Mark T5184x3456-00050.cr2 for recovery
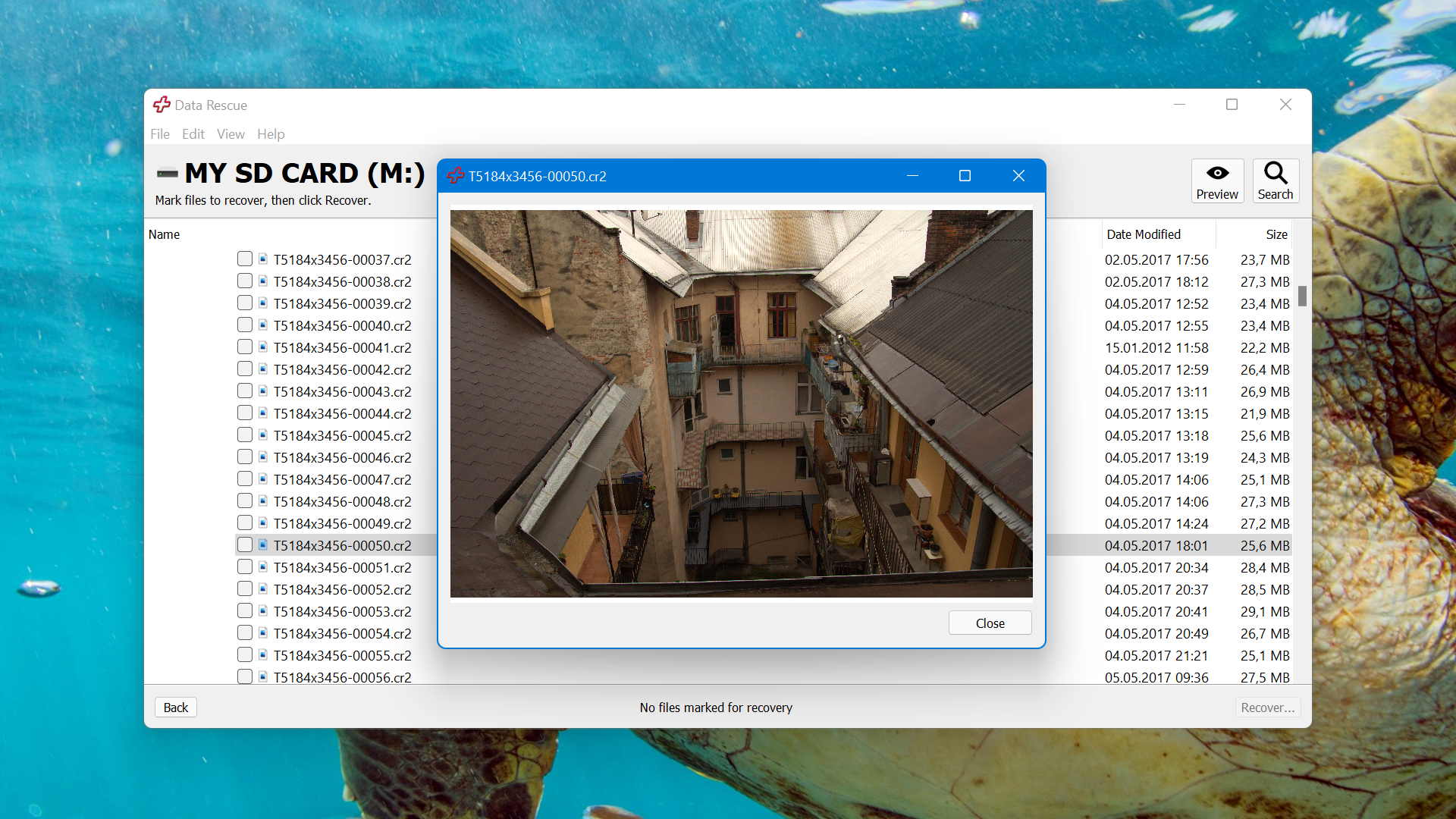1456x819 pixels. point(244,545)
